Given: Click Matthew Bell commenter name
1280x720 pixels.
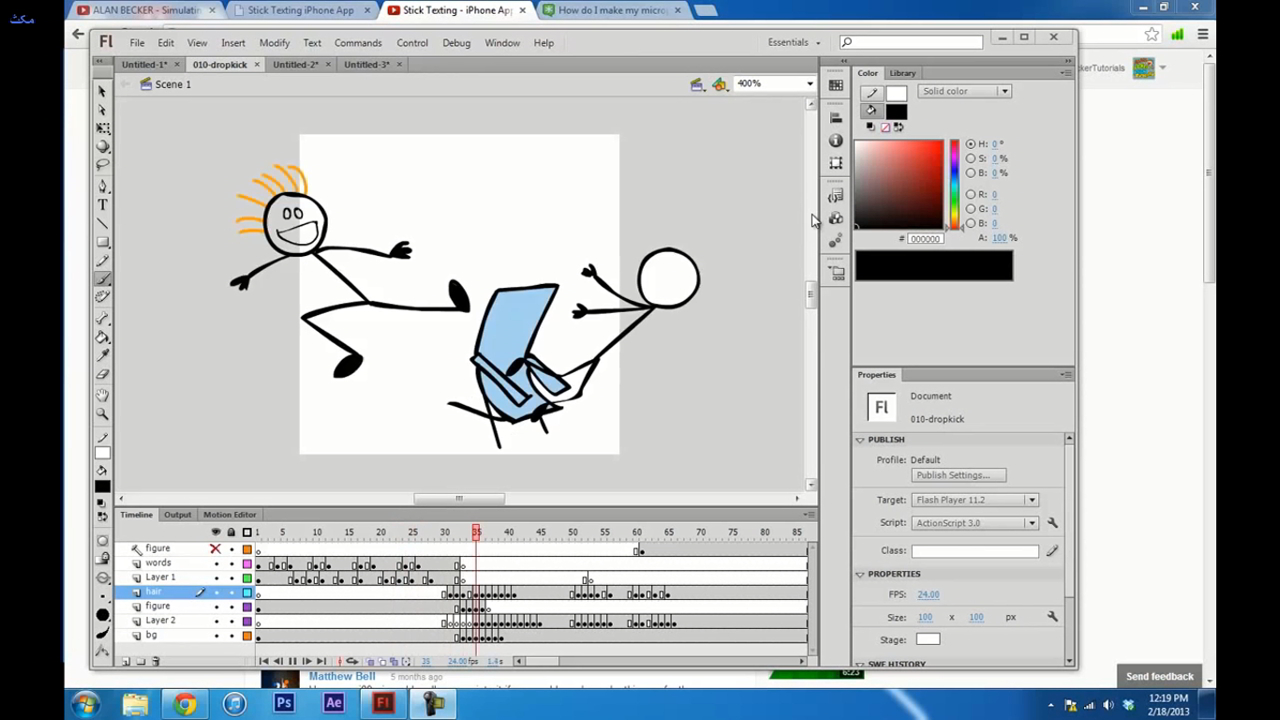Looking at the screenshot, I should (342, 677).
